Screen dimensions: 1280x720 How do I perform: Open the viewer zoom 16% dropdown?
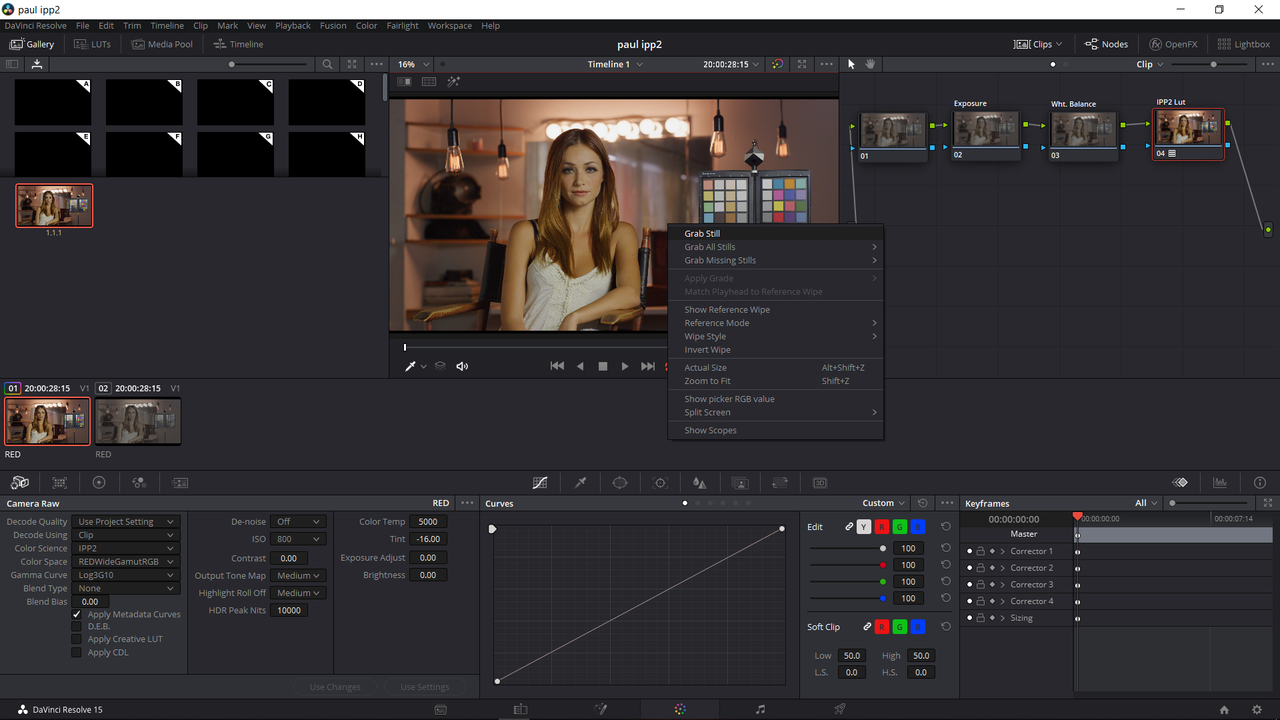411,64
